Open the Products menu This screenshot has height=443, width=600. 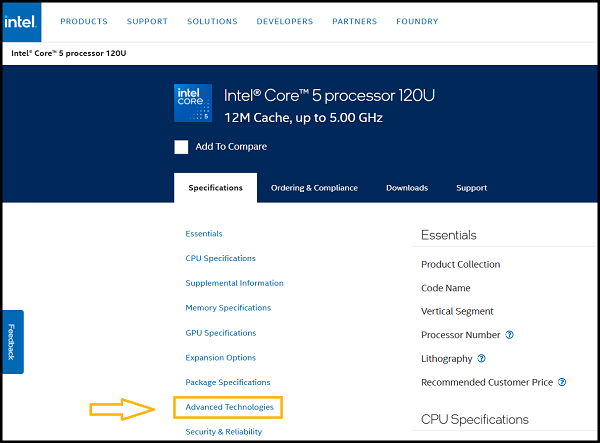point(84,21)
